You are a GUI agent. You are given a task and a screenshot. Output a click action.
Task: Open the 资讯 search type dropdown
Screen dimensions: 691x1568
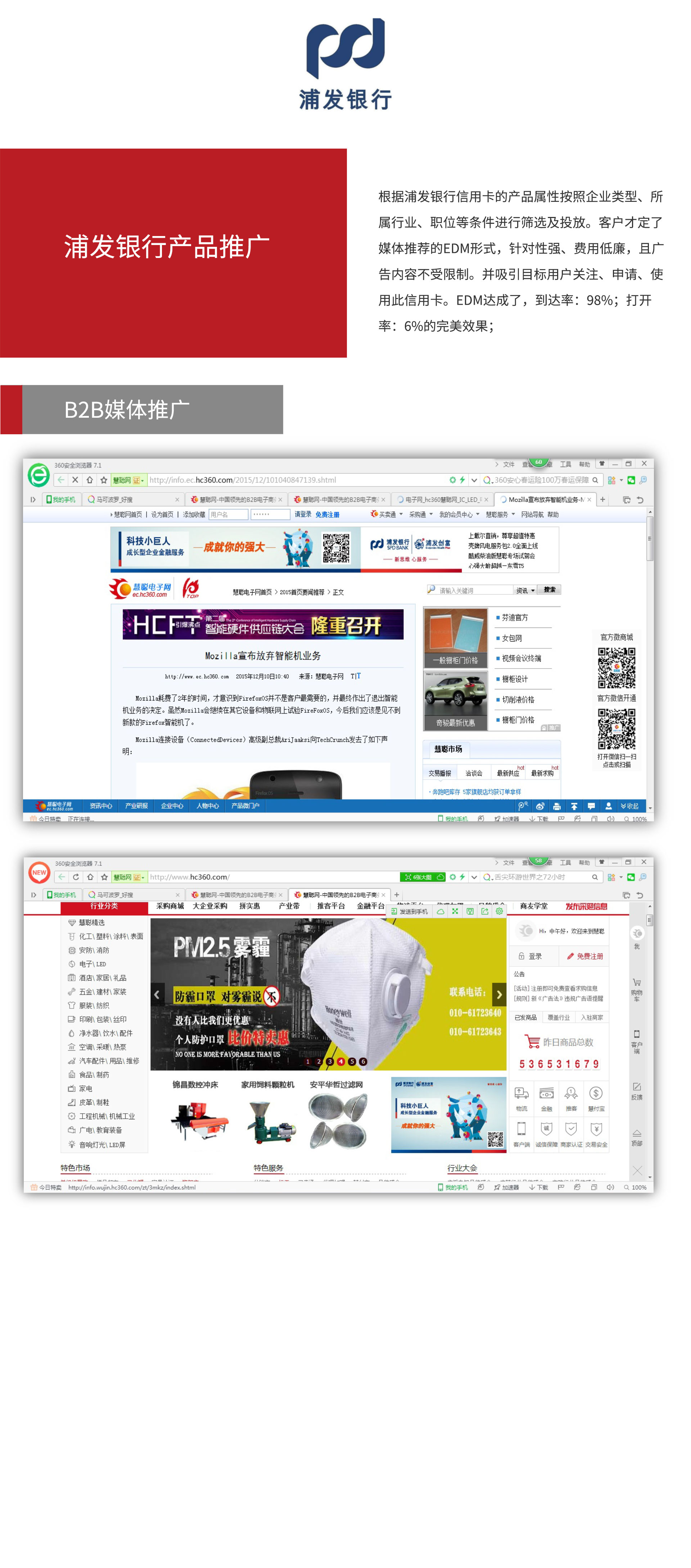click(525, 590)
